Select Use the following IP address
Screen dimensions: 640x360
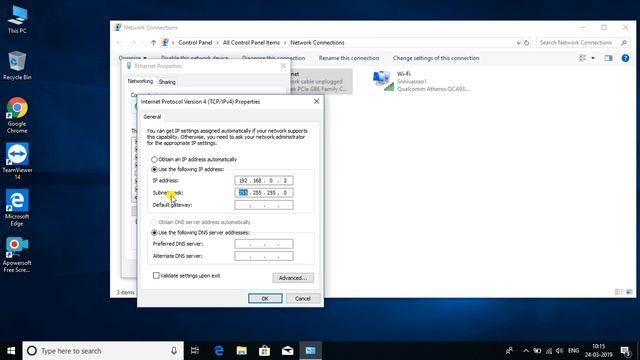pyautogui.click(x=154, y=169)
